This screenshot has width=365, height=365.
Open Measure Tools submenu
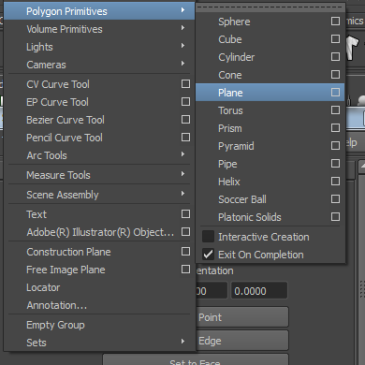(x=100, y=175)
